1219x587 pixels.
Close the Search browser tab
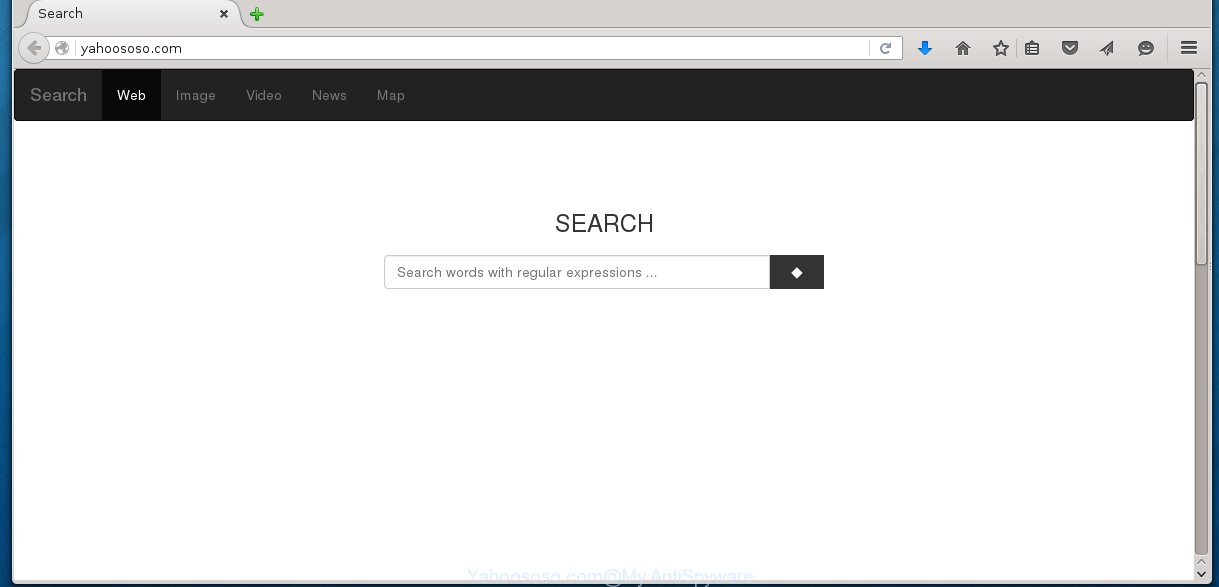(x=224, y=14)
